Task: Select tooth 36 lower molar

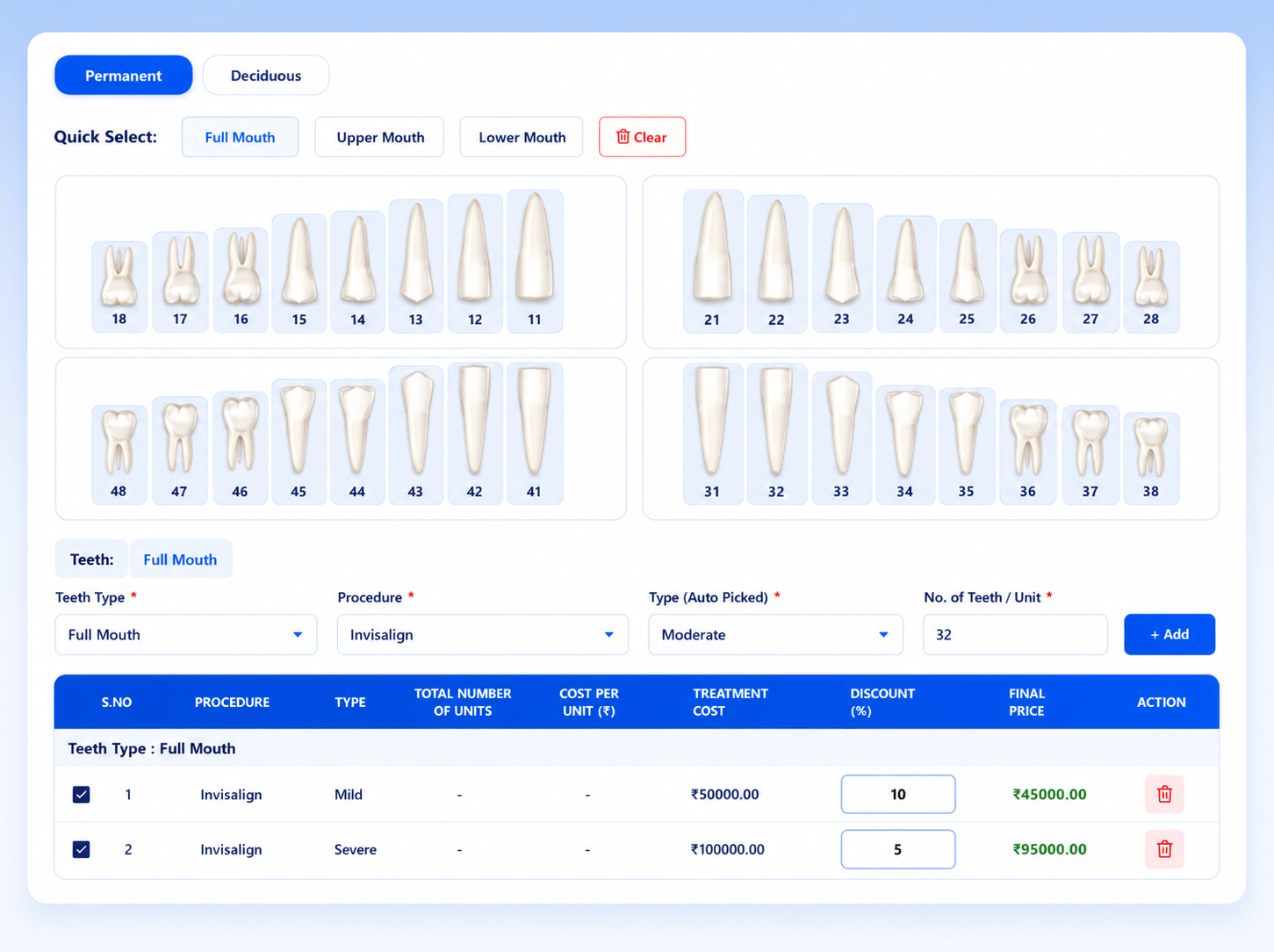Action: [1028, 452]
